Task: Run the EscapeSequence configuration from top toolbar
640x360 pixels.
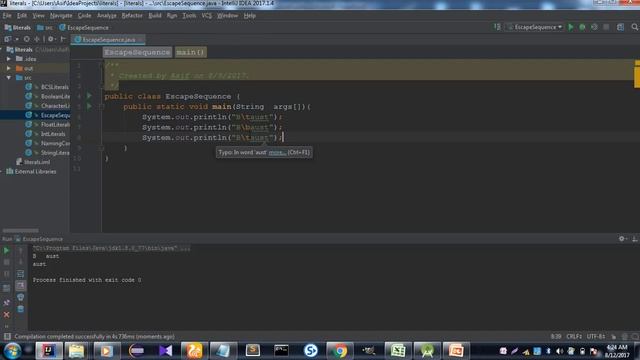Action: pos(571,27)
